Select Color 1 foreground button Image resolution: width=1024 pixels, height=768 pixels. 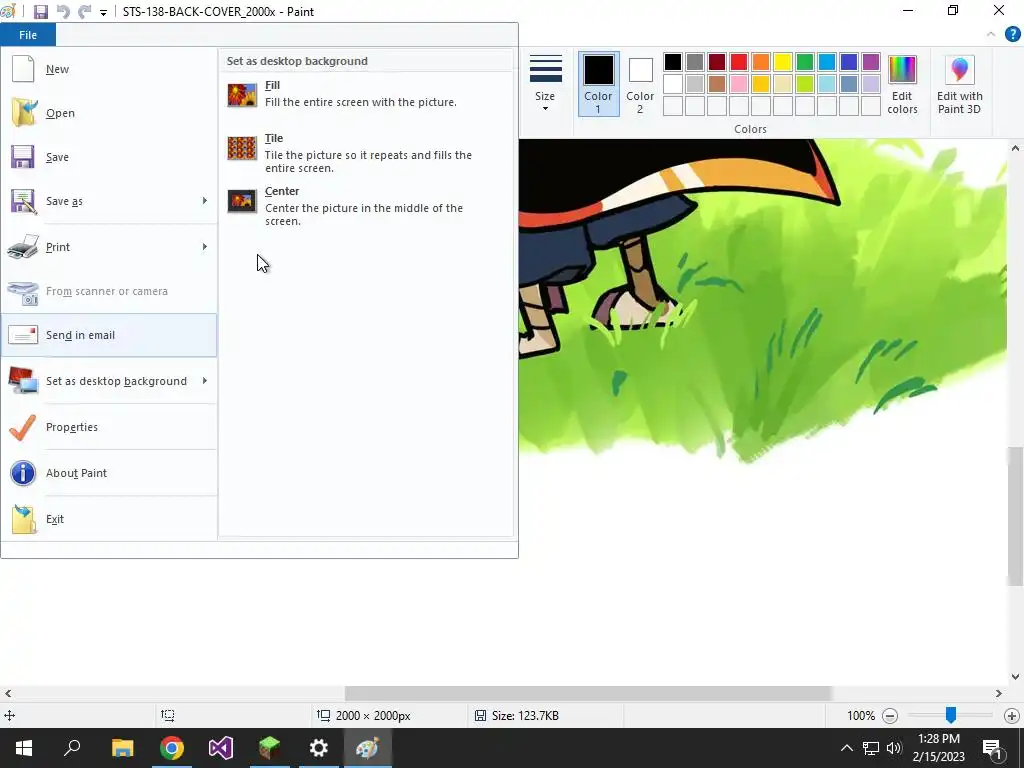click(598, 84)
